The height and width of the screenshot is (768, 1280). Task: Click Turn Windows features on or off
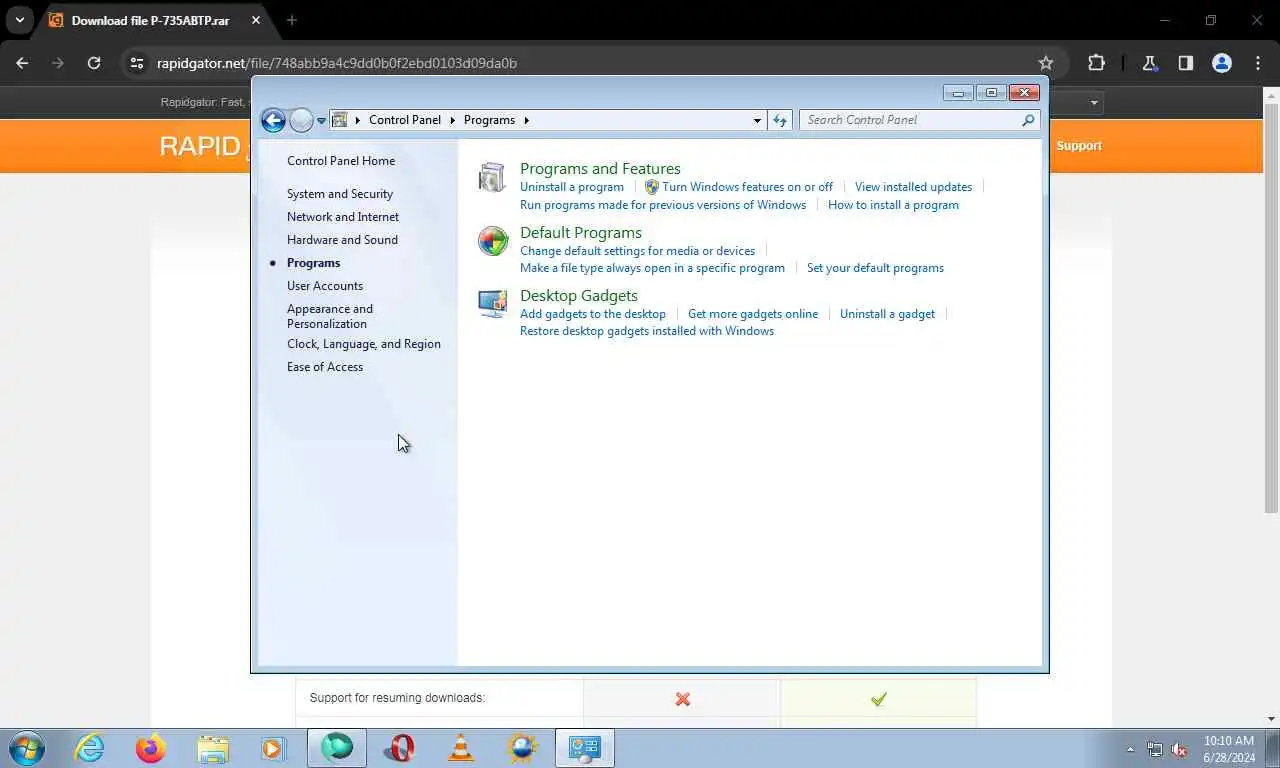747,187
